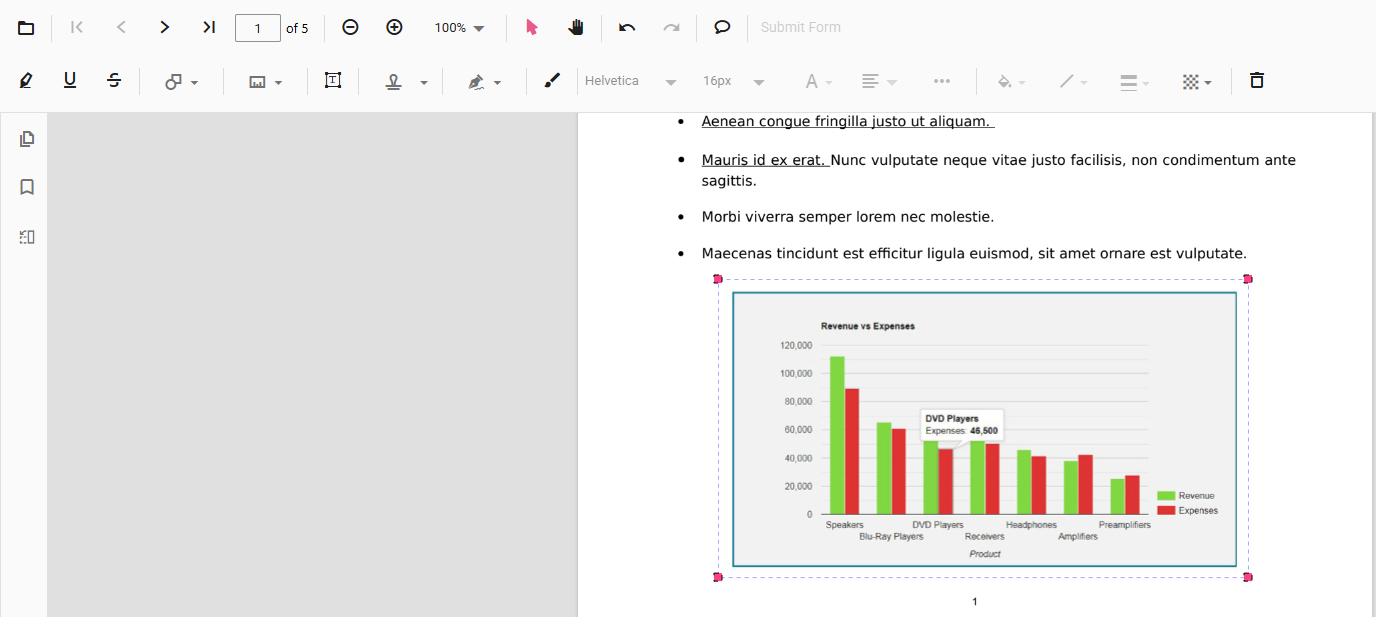Click the Open File folder icon

coord(26,28)
